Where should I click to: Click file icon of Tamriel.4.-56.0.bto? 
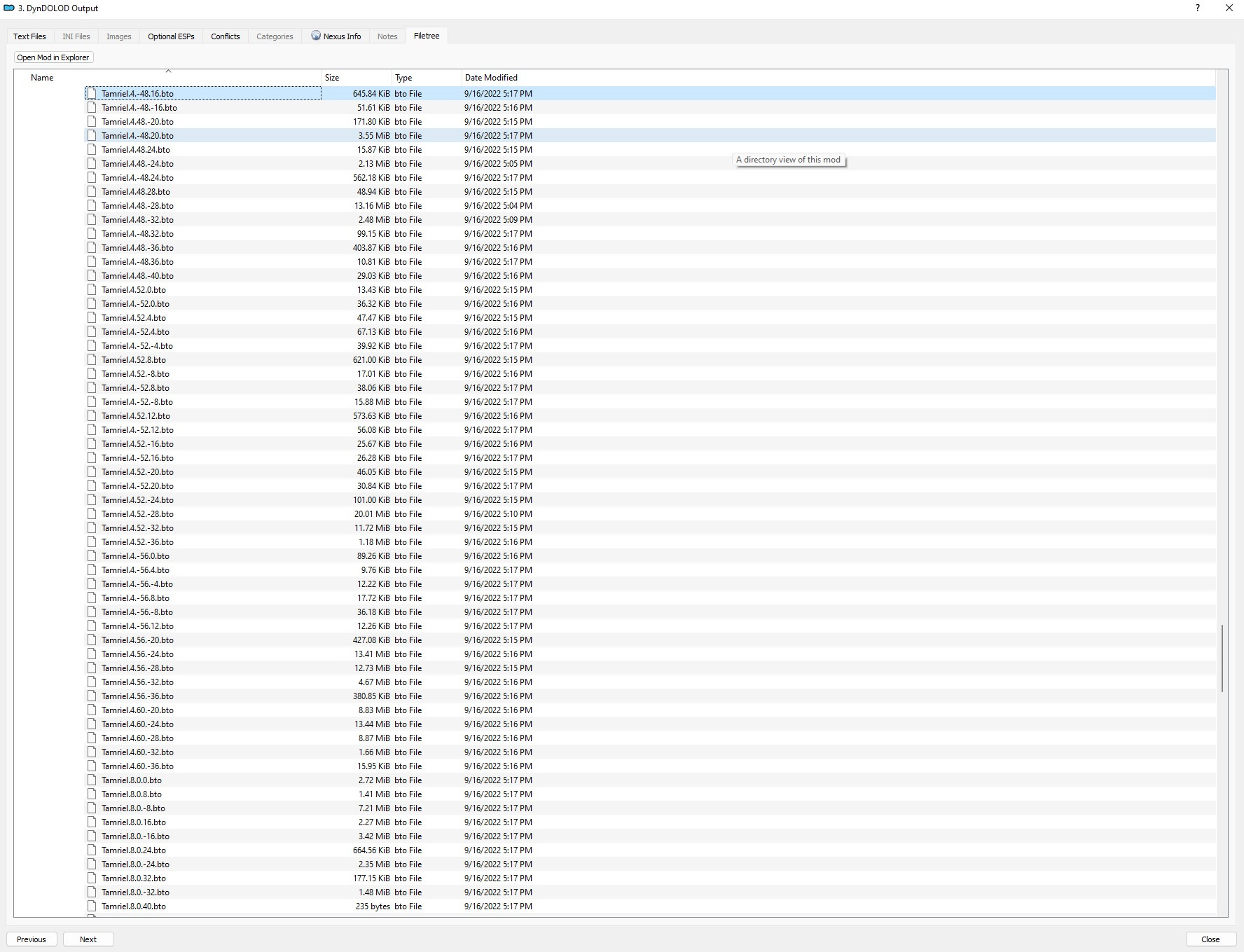coord(92,556)
